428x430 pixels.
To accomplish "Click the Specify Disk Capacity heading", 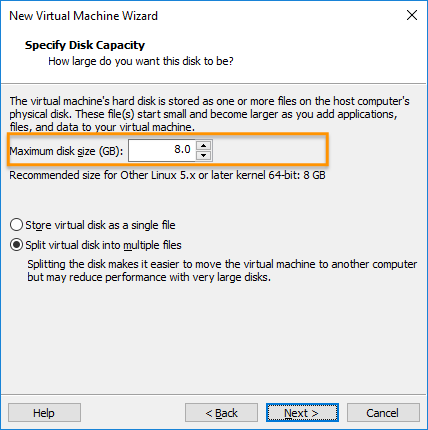I will [85, 45].
